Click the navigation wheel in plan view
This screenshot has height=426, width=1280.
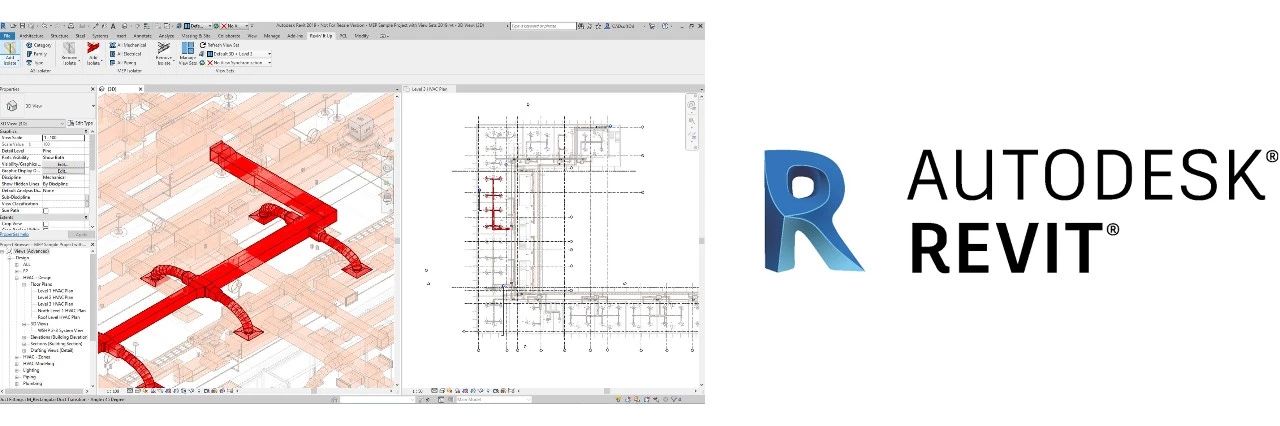(x=691, y=104)
